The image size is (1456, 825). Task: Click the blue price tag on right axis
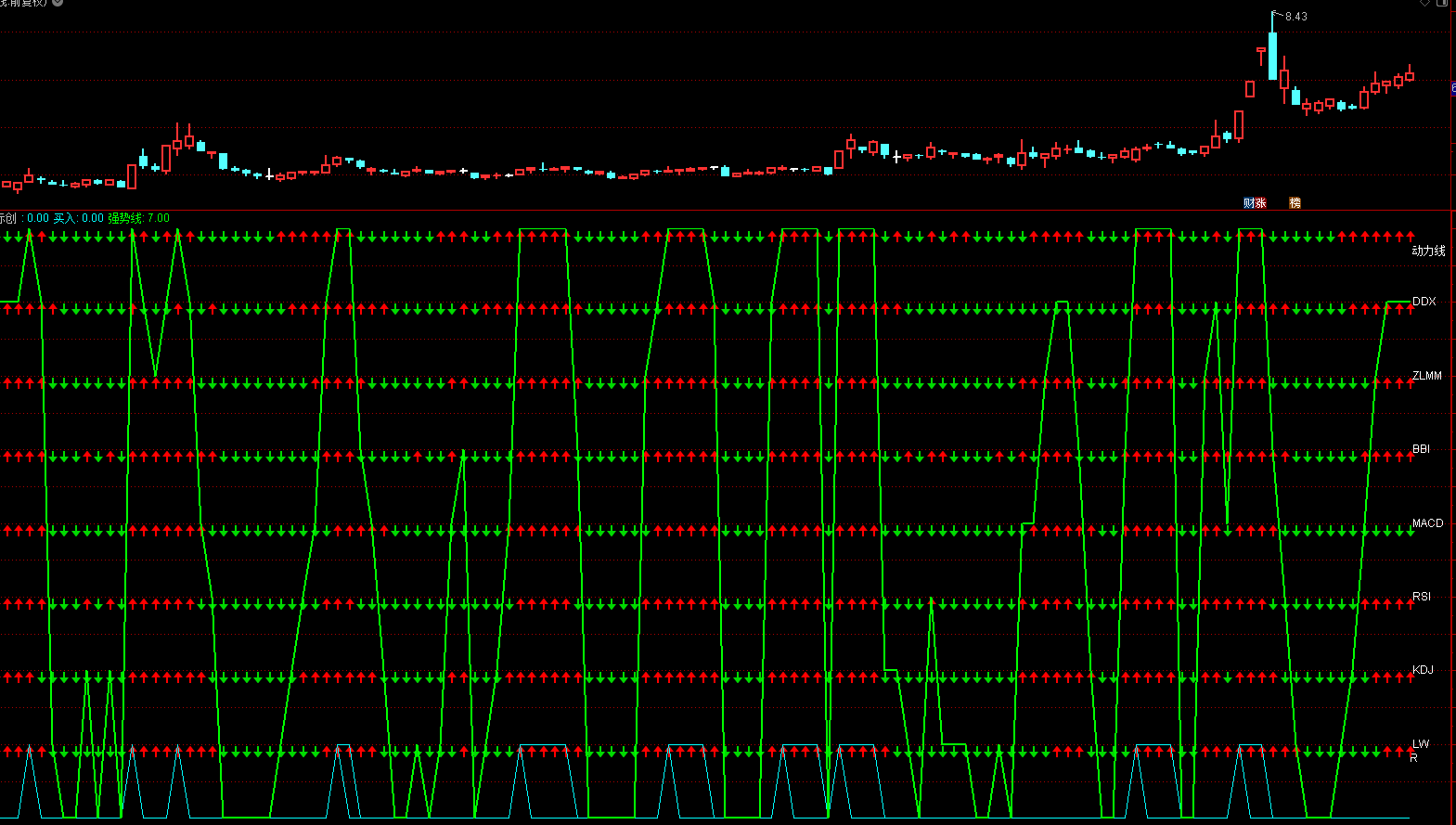point(1452,88)
